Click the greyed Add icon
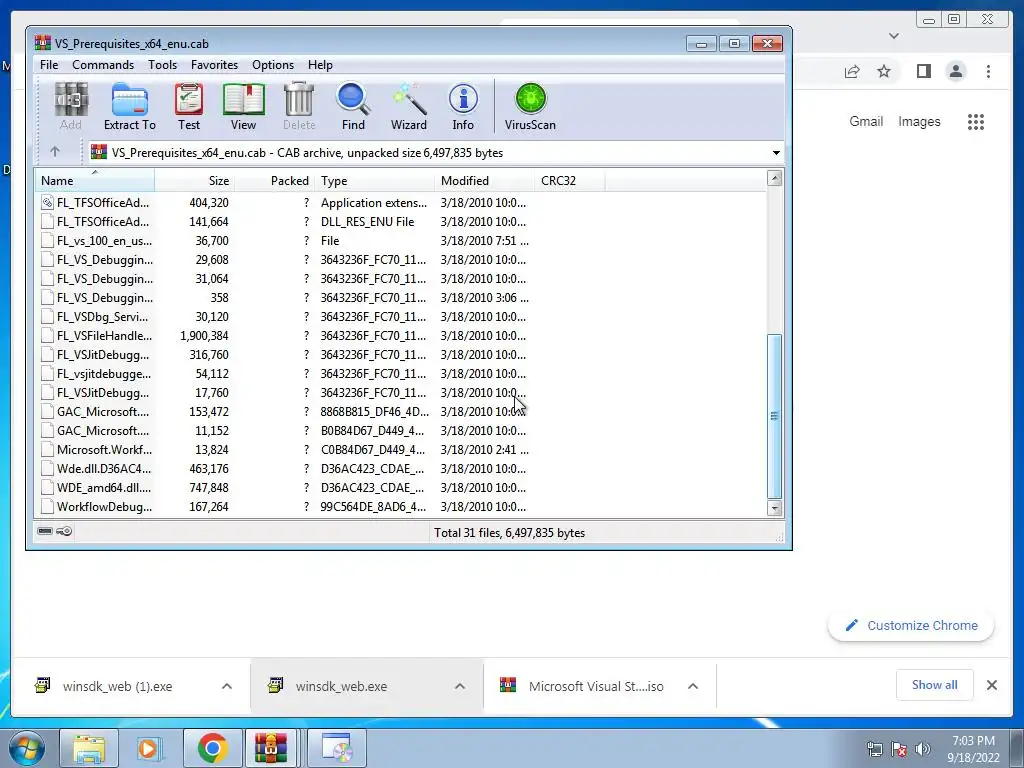 pyautogui.click(x=71, y=106)
